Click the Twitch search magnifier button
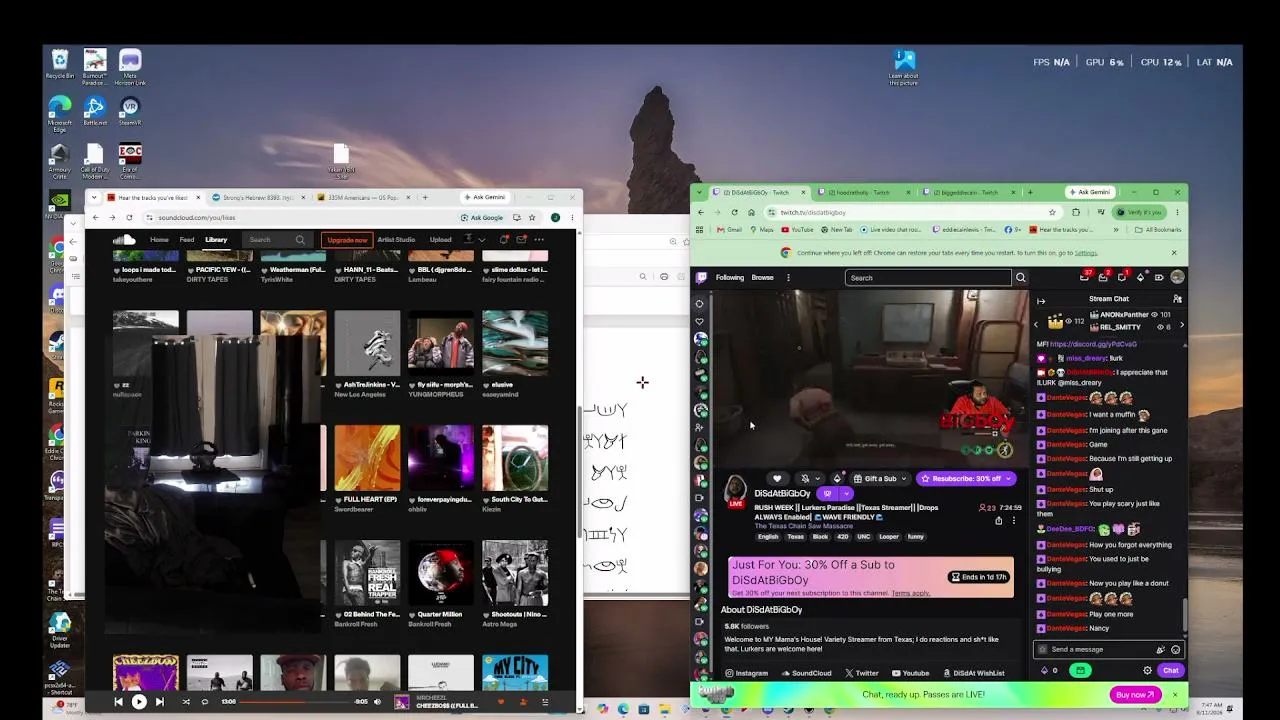 tap(1021, 278)
